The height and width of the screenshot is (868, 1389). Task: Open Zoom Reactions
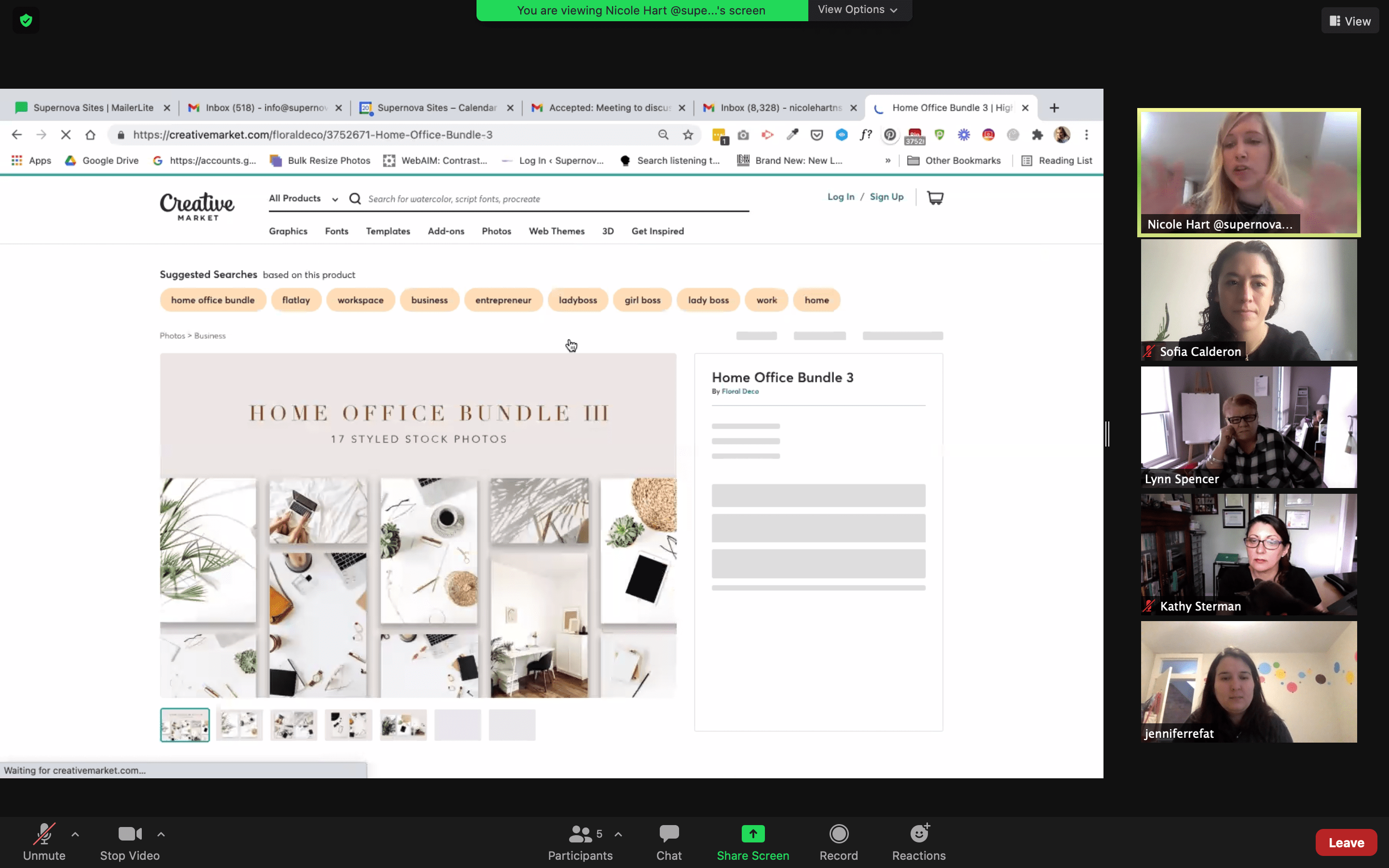(x=918, y=841)
